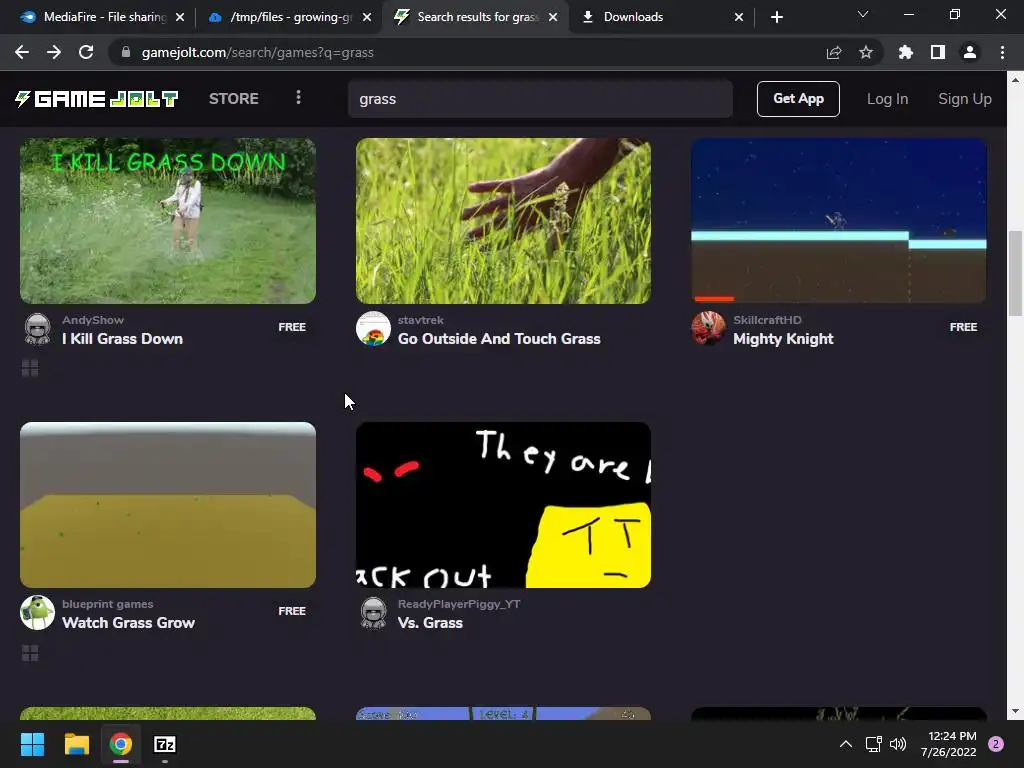Image resolution: width=1024 pixels, height=768 pixels.
Task: Click SkillcraftHD's avatar icon
Action: pos(709,328)
